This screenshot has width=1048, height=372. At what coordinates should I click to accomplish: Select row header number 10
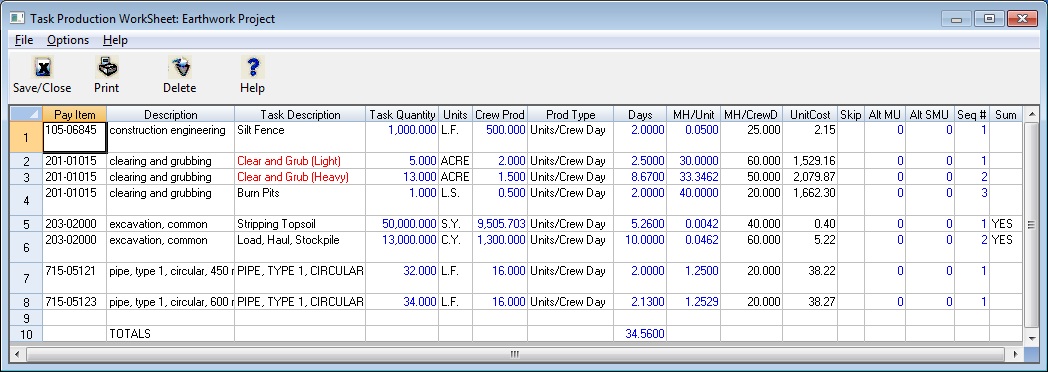(x=27, y=334)
